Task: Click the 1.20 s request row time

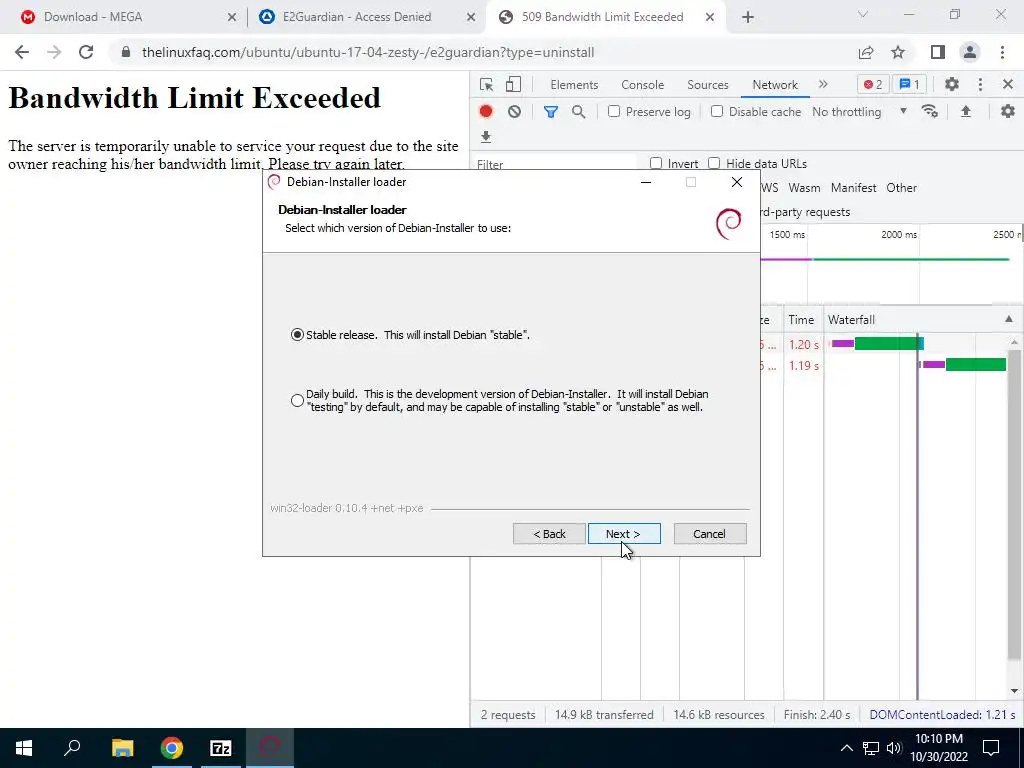Action: pyautogui.click(x=803, y=345)
